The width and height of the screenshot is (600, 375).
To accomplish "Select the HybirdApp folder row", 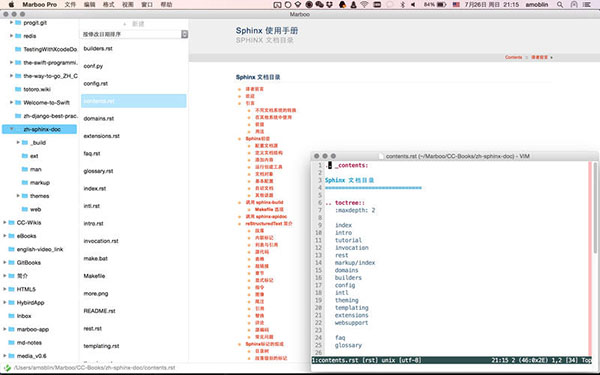I will [x=39, y=302].
